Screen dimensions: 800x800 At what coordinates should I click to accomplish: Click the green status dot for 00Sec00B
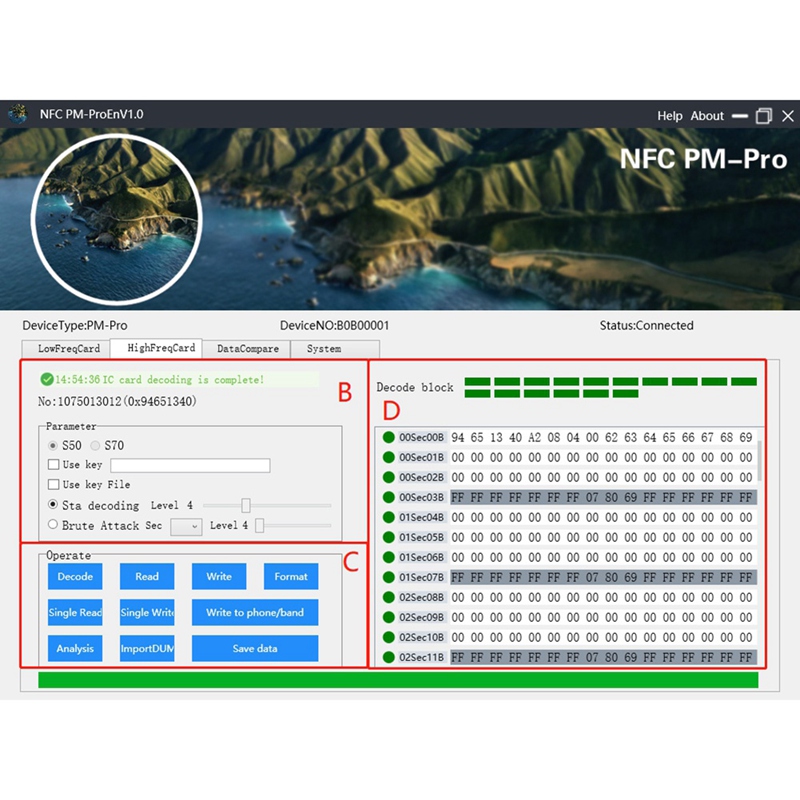[389, 437]
